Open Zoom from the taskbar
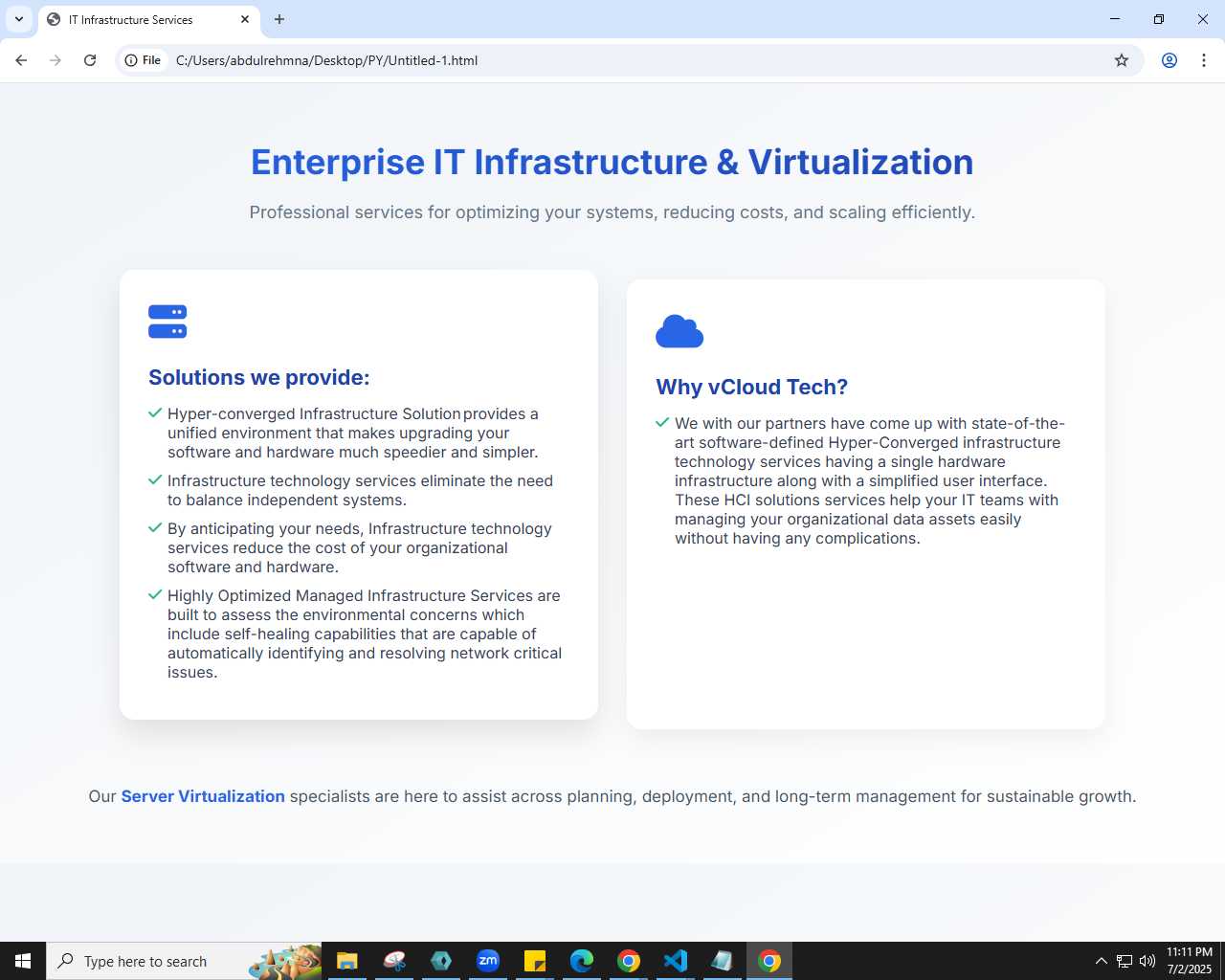Image resolution: width=1225 pixels, height=980 pixels. (x=488, y=961)
